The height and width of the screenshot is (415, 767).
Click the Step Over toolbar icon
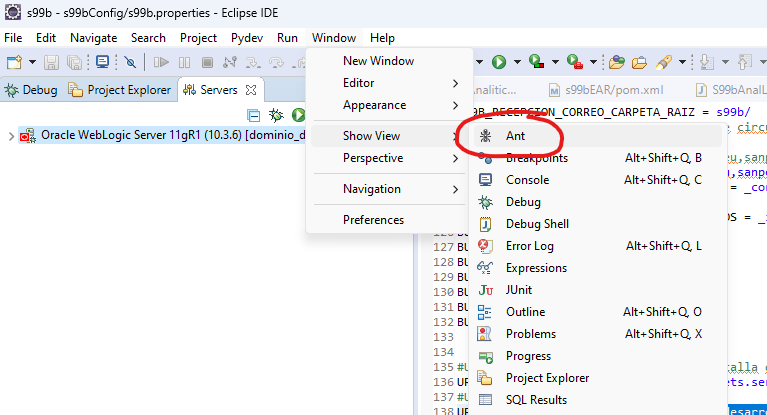pyautogui.click(x=276, y=62)
